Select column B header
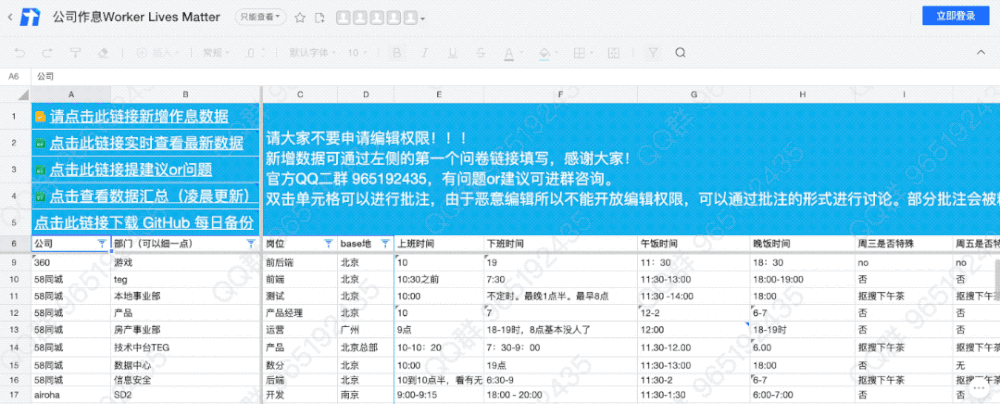1000x404 pixels. 186,94
